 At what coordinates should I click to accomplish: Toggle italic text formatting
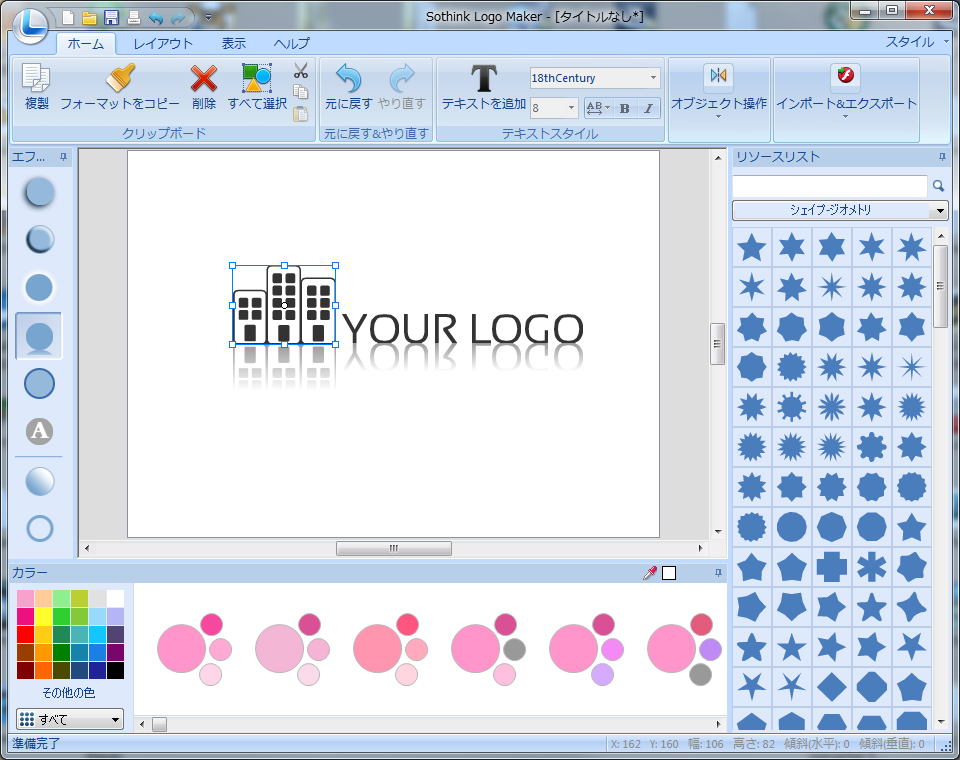(647, 108)
